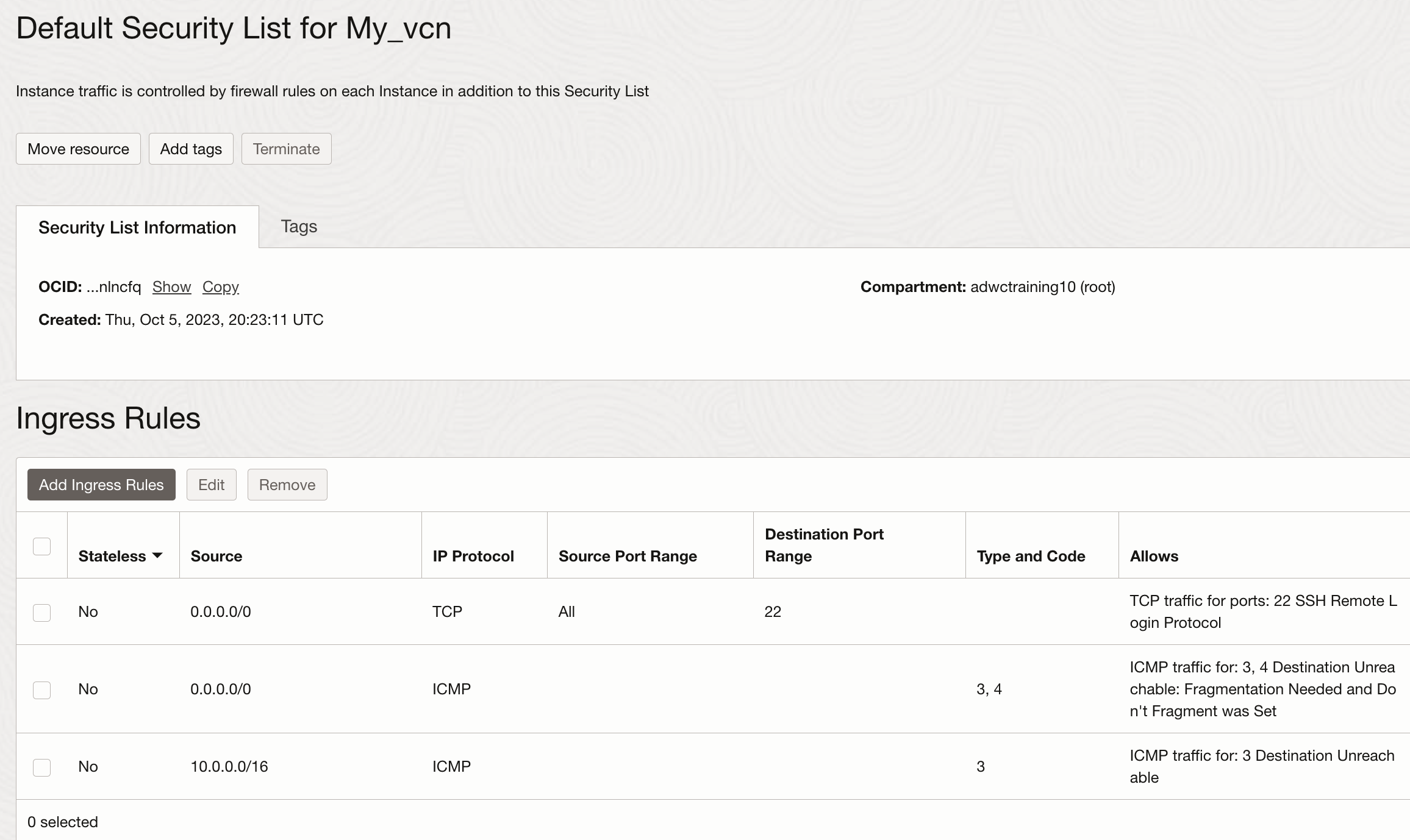Check the ICMP 0.0.0.0/0 rule checkbox
Image resolution: width=1410 pixels, height=840 pixels.
pos(41,690)
